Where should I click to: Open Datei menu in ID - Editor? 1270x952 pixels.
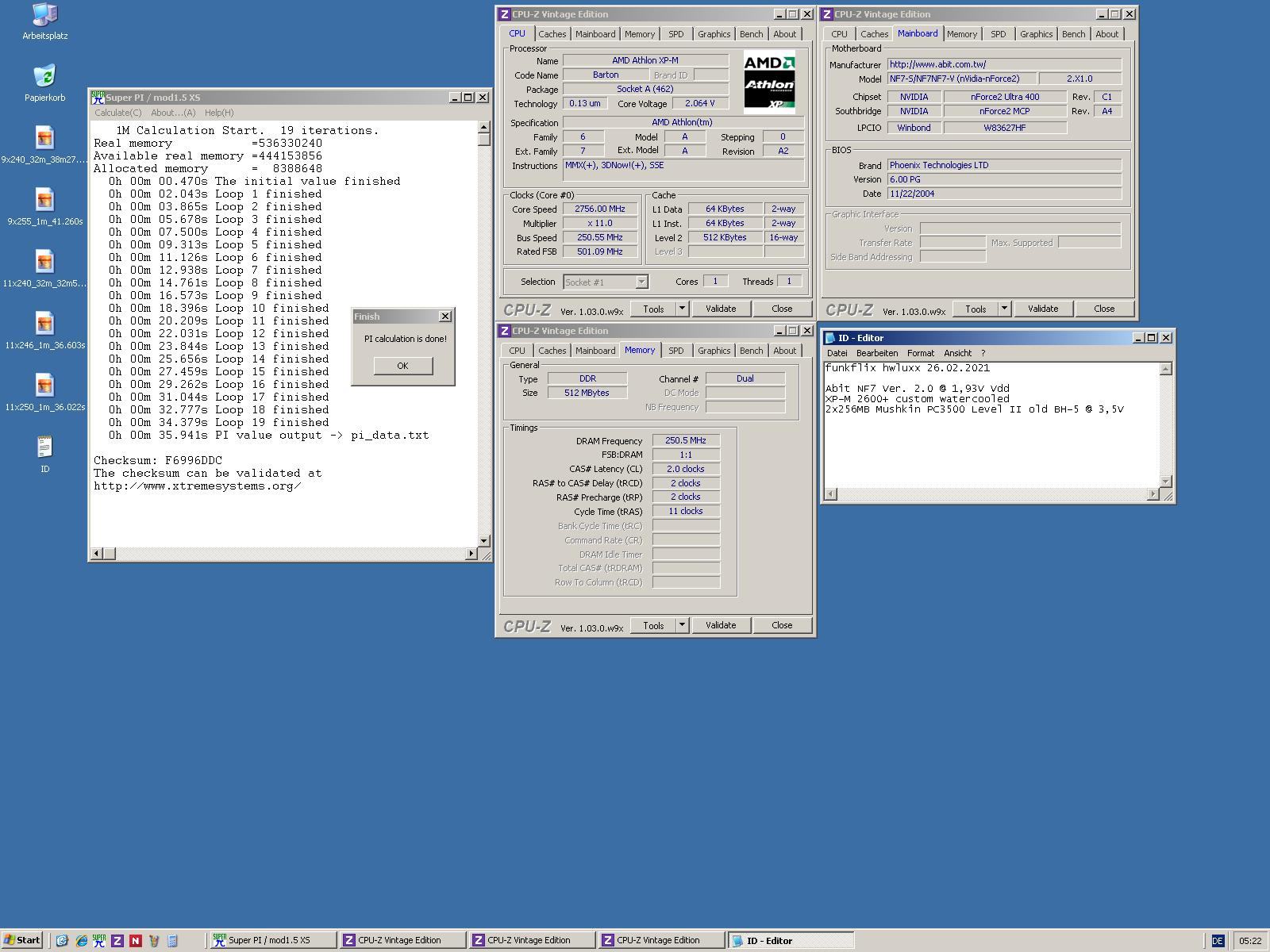(x=837, y=353)
